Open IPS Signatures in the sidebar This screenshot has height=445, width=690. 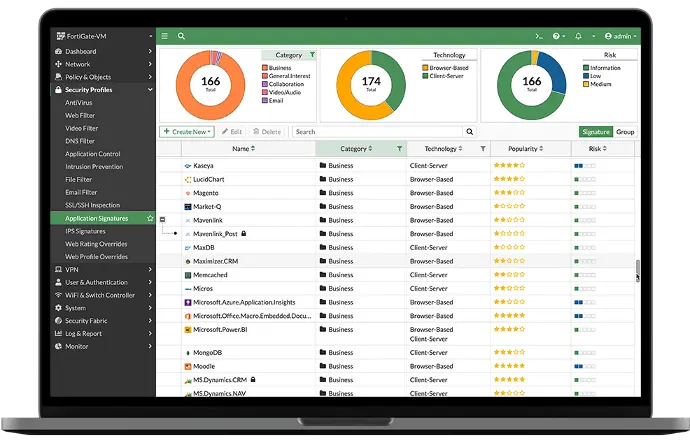point(85,231)
